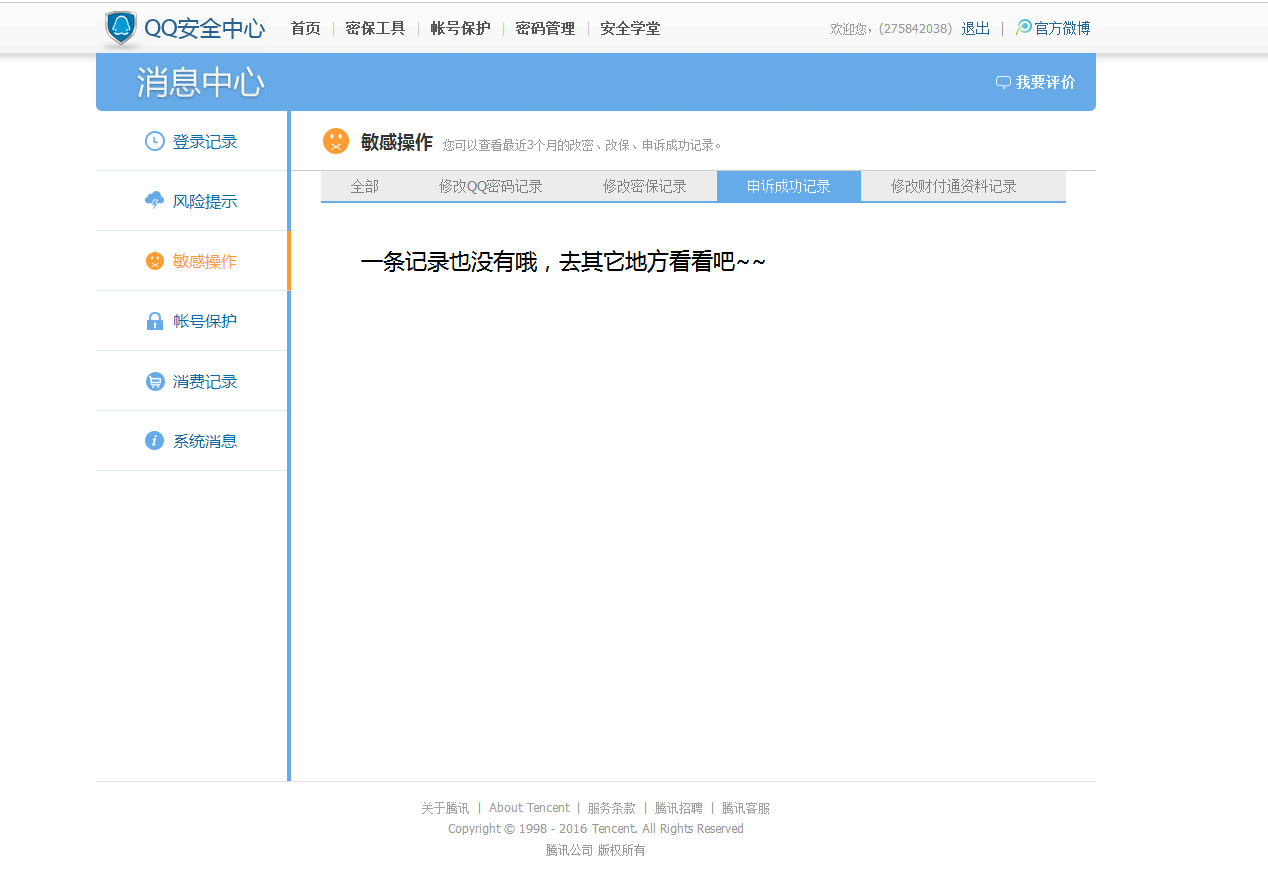The image size is (1268, 881).
Task: Click the About Tencent footer link
Action: (x=529, y=808)
